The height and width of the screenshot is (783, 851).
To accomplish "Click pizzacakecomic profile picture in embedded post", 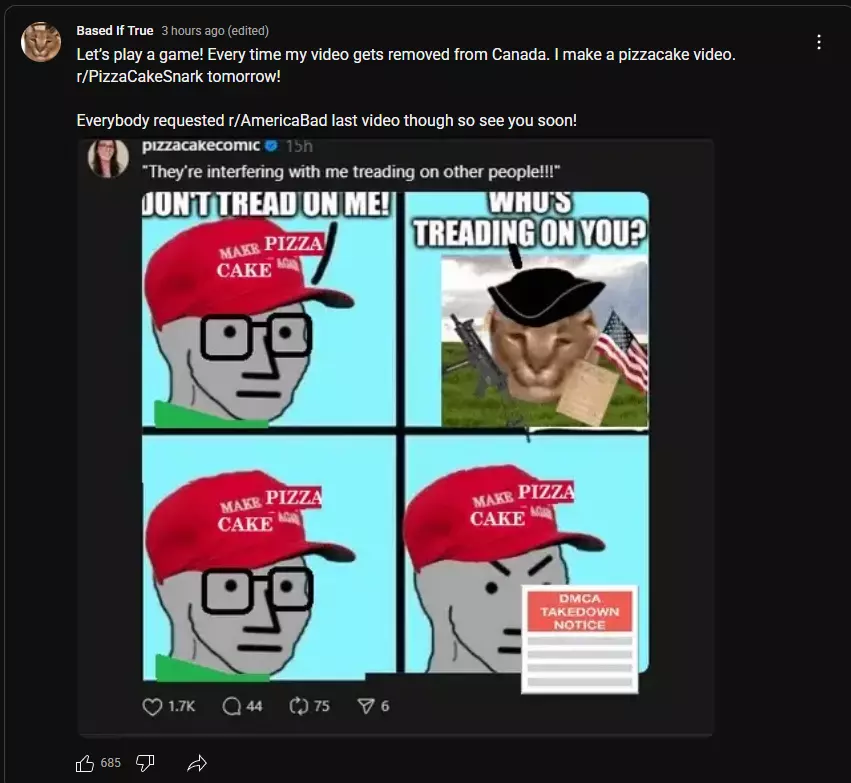I will 108,158.
